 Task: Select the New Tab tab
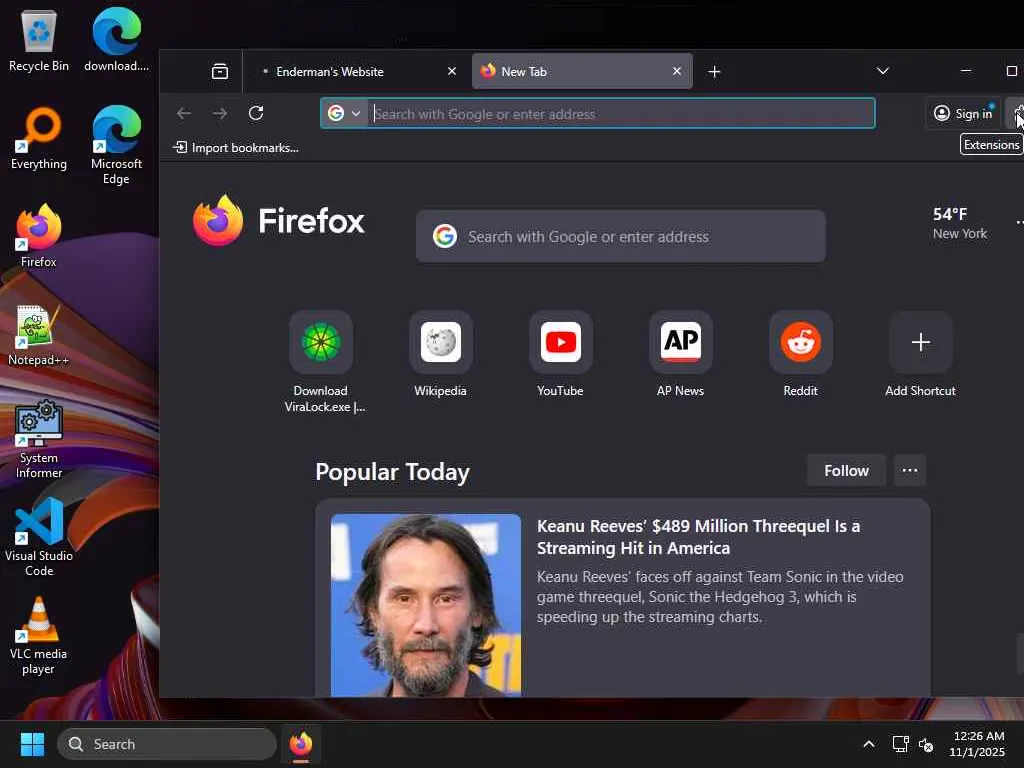[581, 71]
